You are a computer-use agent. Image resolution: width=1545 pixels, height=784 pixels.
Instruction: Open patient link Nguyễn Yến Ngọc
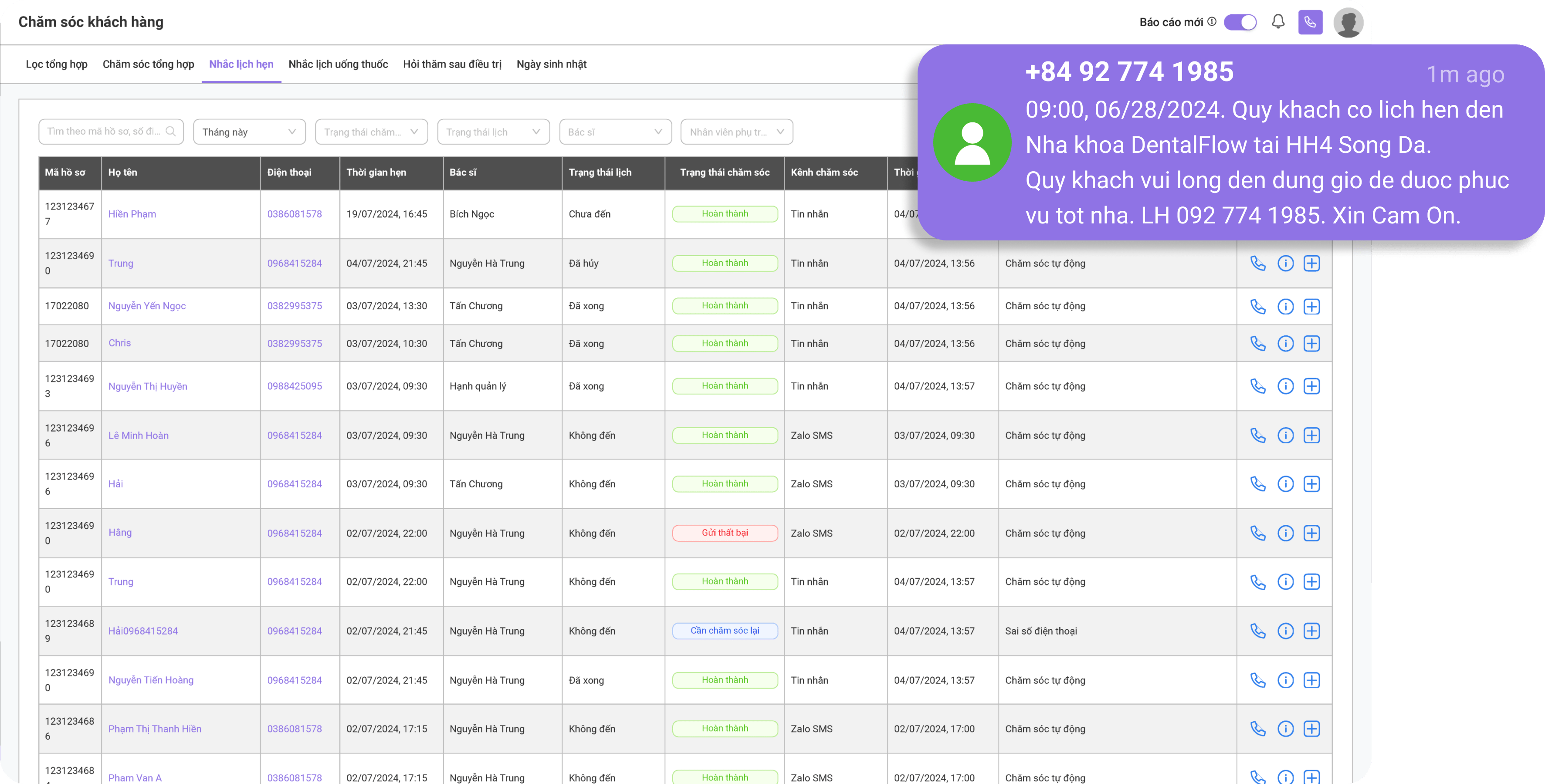147,306
